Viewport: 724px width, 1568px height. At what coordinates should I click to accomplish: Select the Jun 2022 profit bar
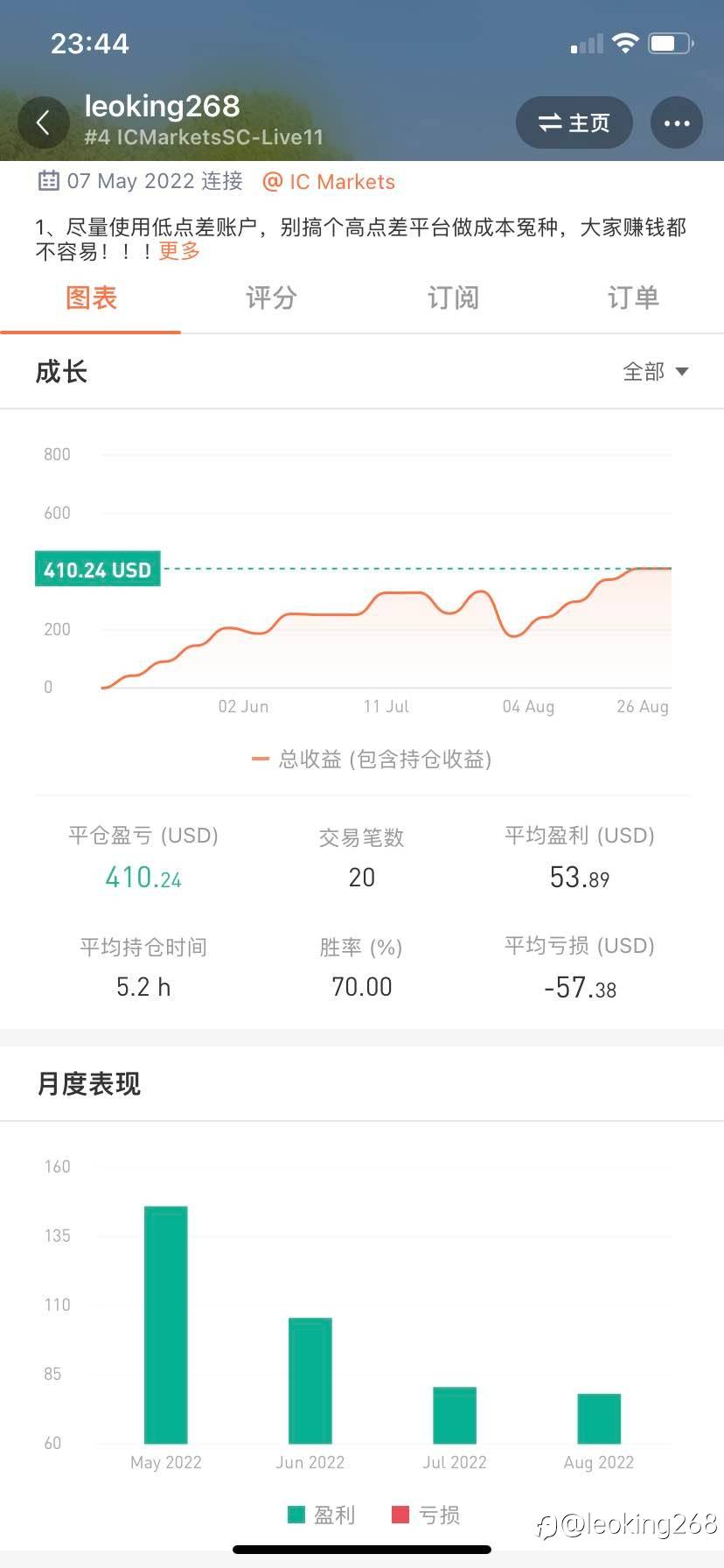point(310,1380)
